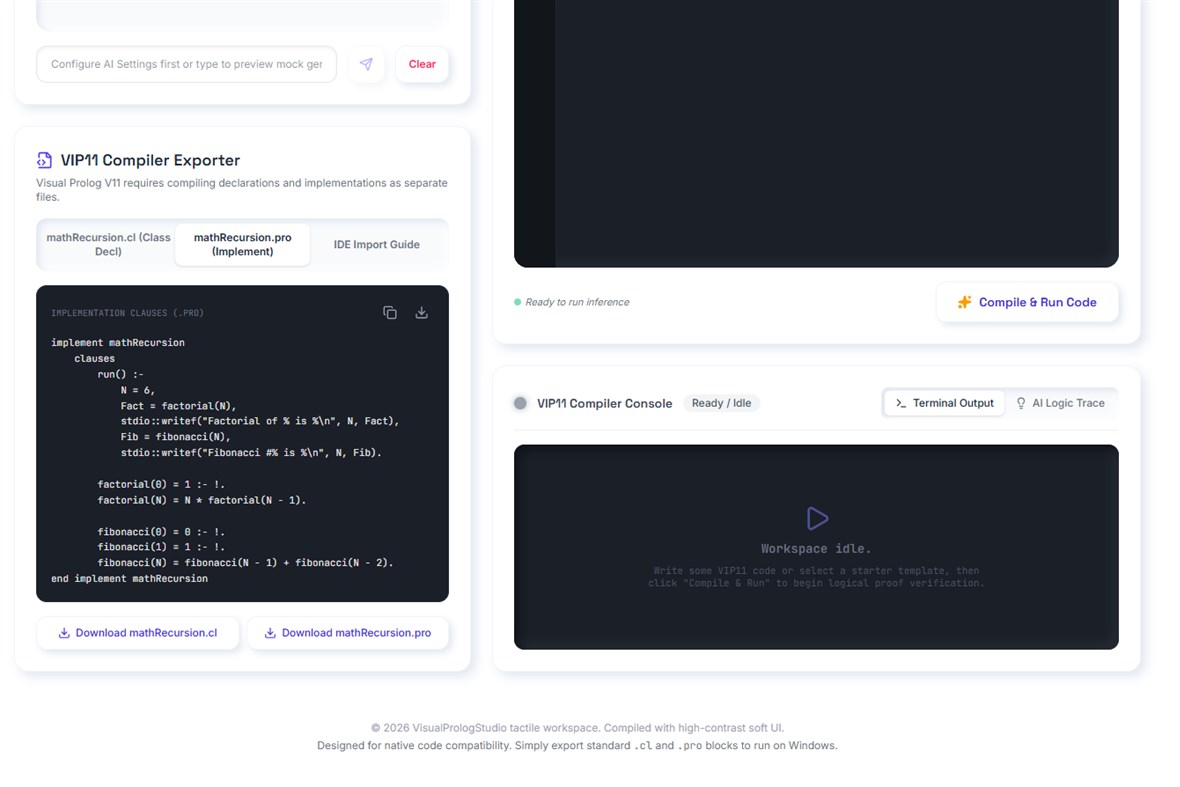Click the download icon in mathRecursion.pro button
1180x787 pixels.
point(270,633)
